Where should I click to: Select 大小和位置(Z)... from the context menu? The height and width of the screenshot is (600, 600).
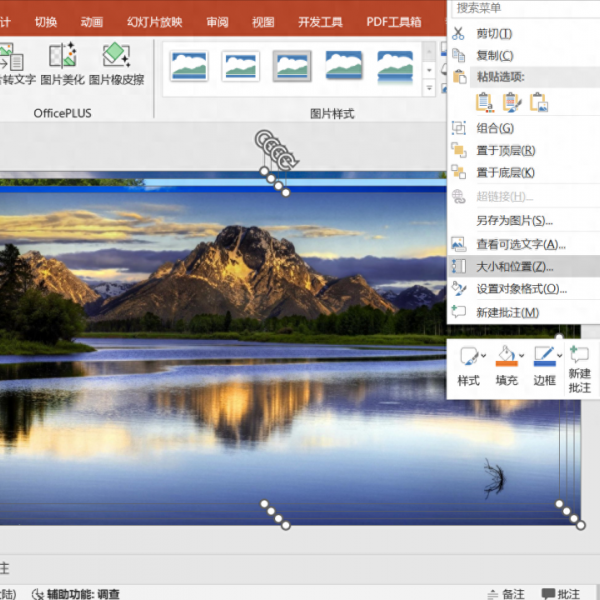click(514, 266)
